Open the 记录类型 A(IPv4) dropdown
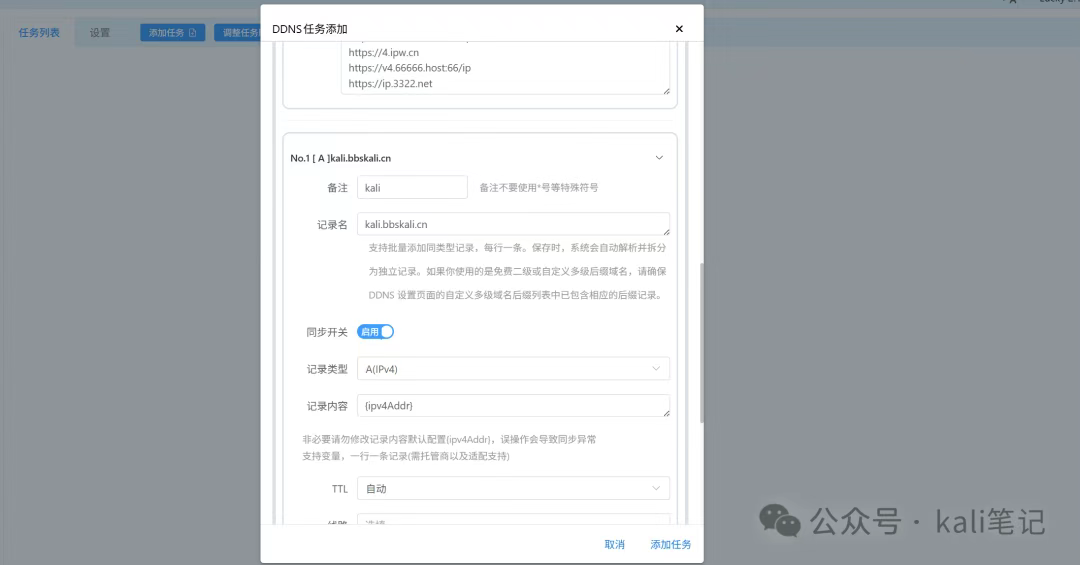 pyautogui.click(x=513, y=369)
